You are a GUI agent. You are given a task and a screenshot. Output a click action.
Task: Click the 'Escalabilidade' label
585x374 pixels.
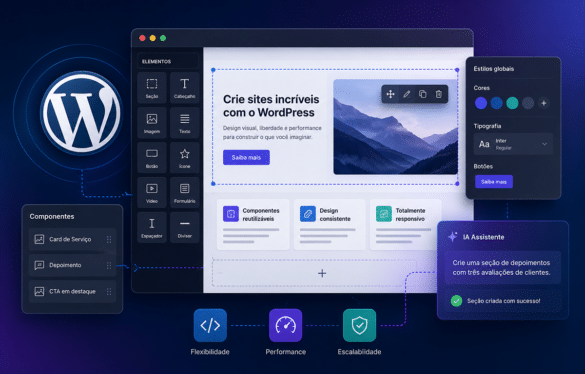pos(359,352)
